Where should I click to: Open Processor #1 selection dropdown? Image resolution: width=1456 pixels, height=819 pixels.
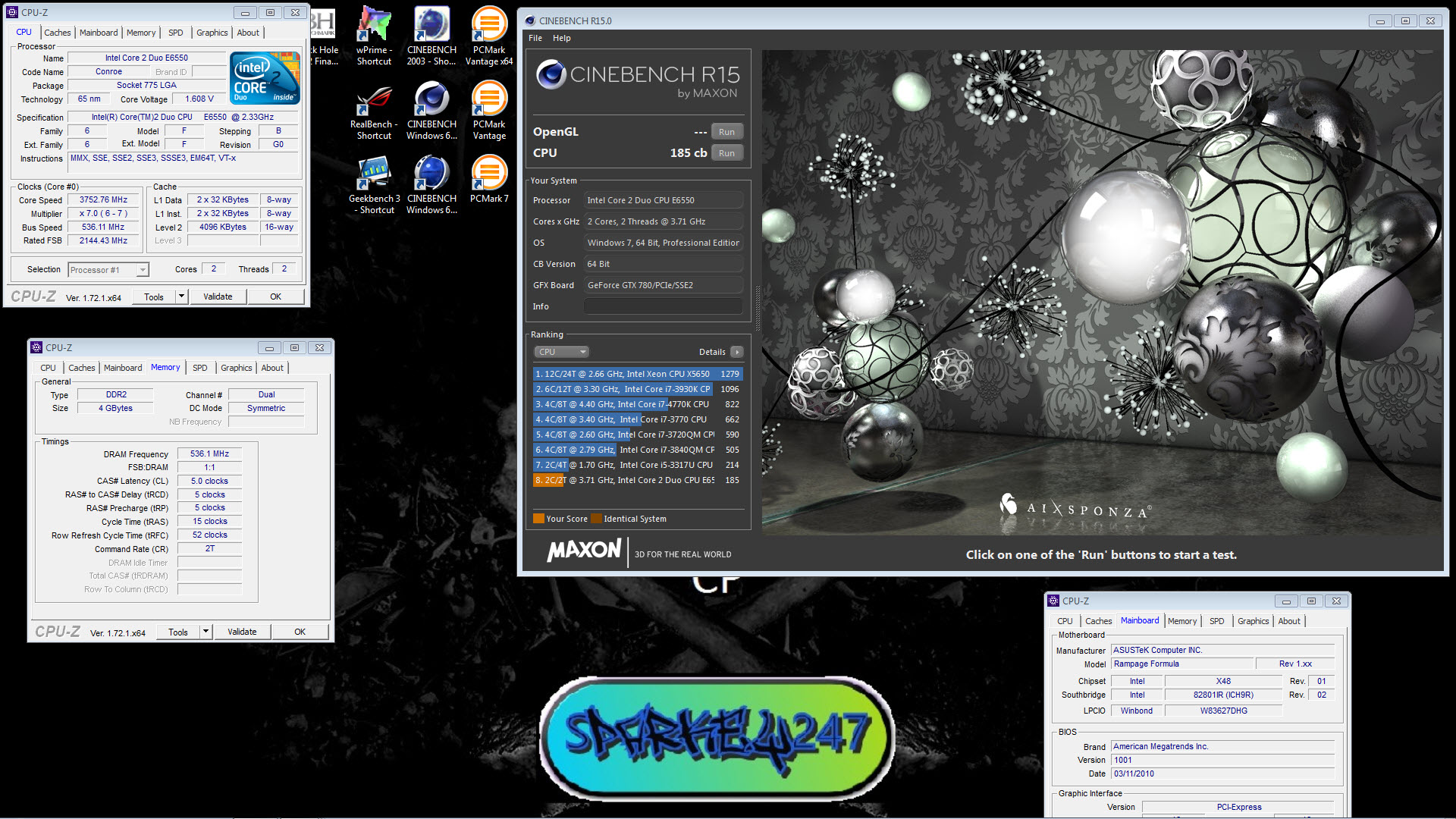coord(108,270)
